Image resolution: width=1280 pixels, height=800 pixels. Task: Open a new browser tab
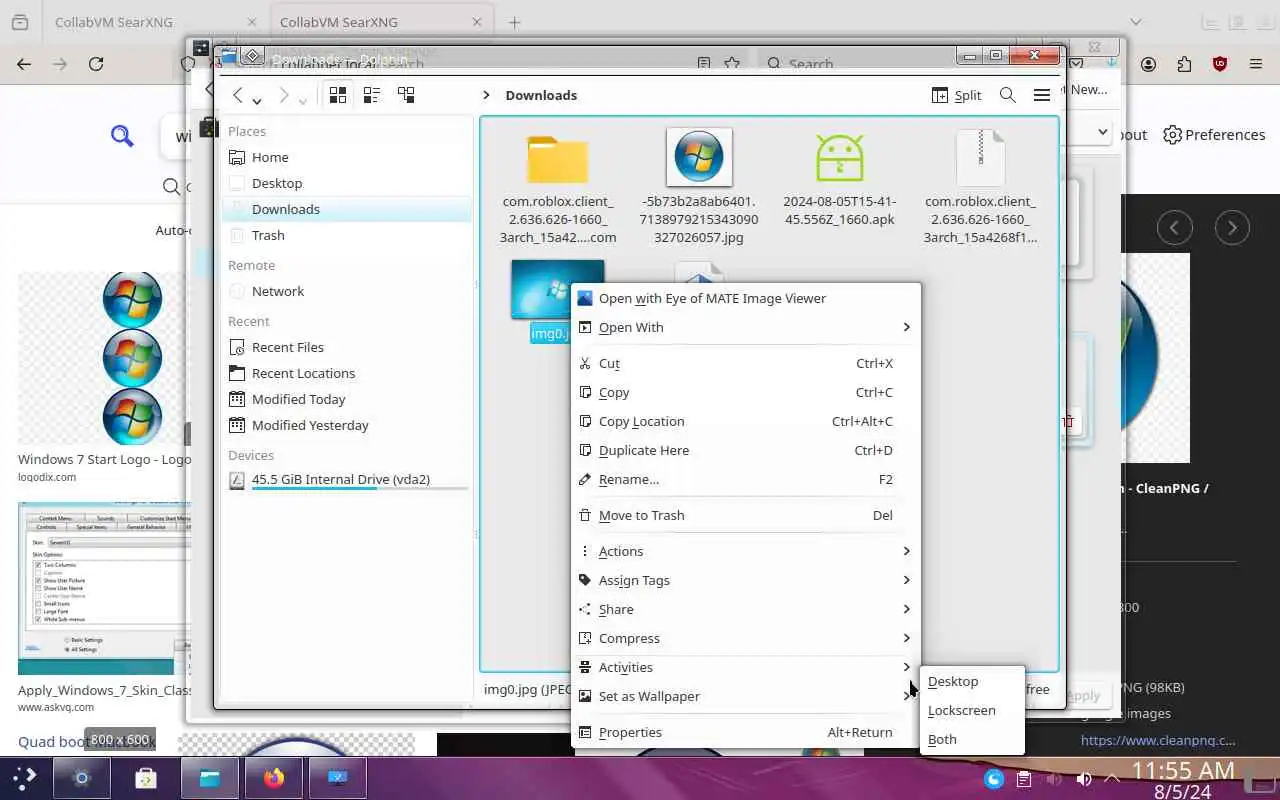(x=514, y=22)
